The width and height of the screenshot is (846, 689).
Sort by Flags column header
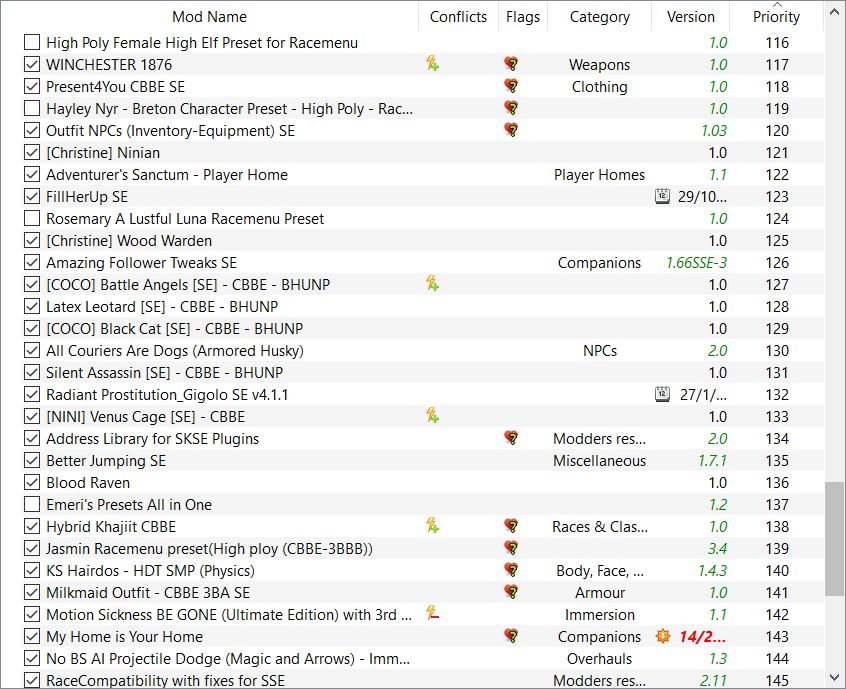coord(523,17)
